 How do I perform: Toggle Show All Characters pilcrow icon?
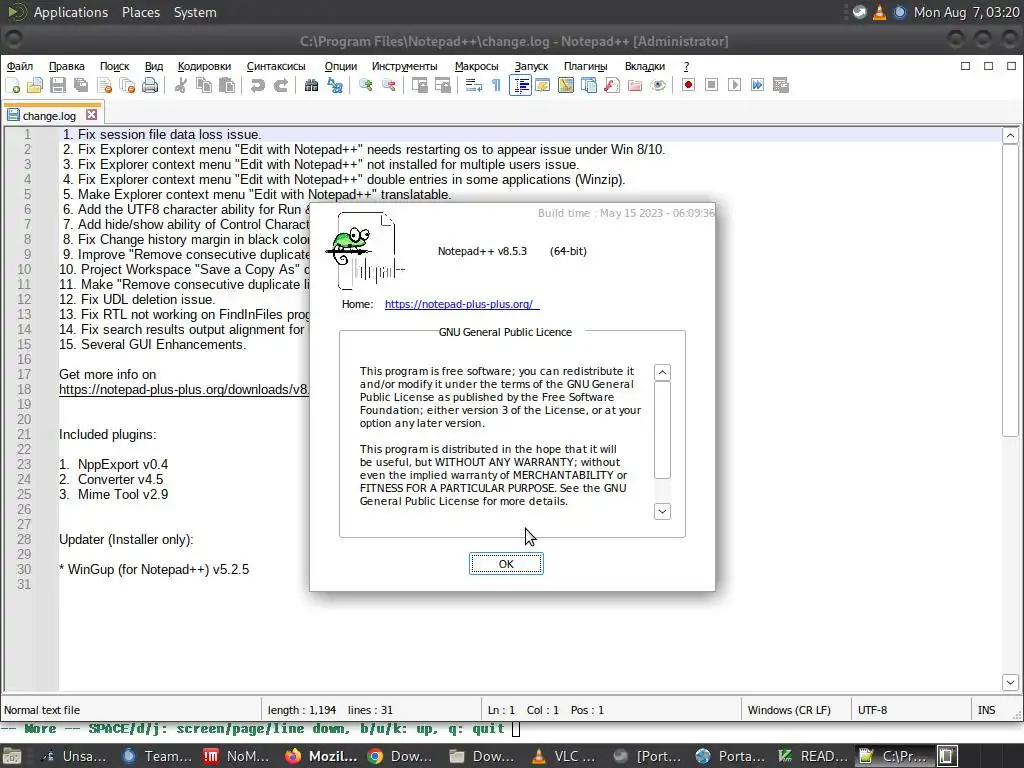point(496,85)
